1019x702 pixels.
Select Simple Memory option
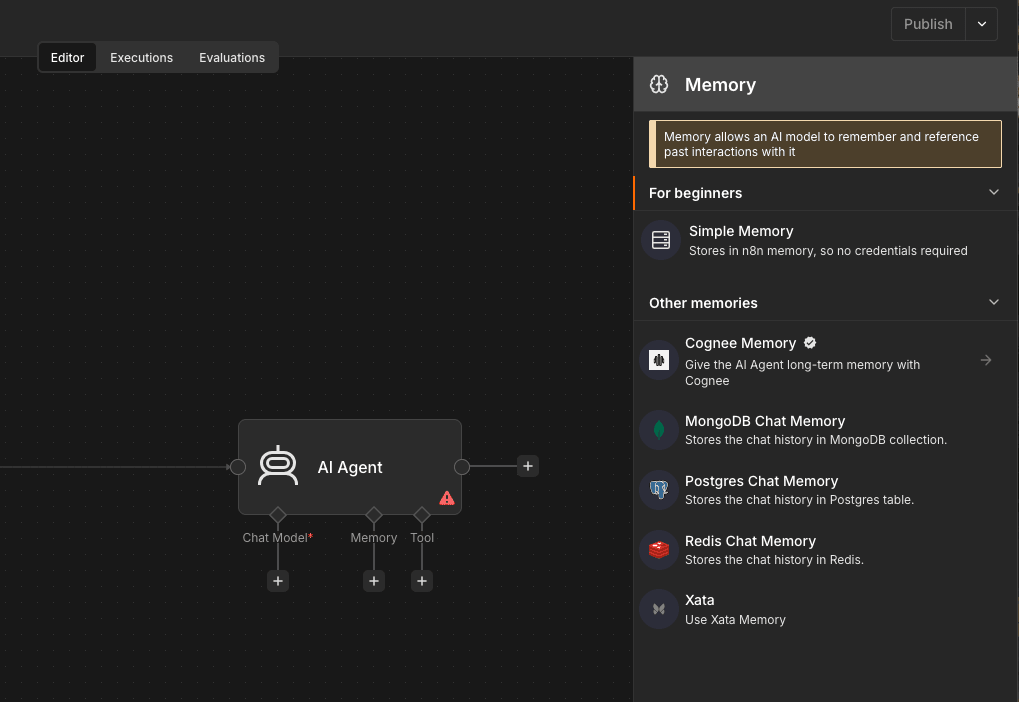[x=825, y=240]
